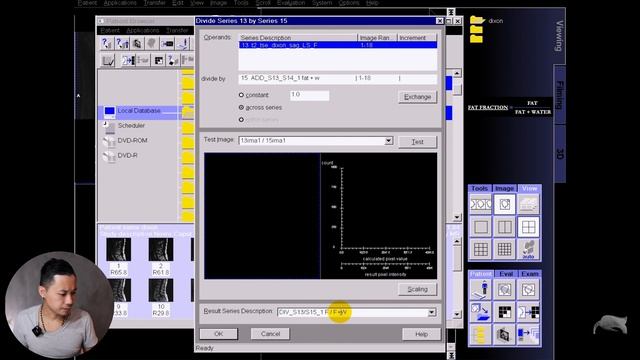This screenshot has height=360, width=640.
Task: Click the image transfer arrow icon in Patient Browser toolbar
Action: [x=128, y=60]
